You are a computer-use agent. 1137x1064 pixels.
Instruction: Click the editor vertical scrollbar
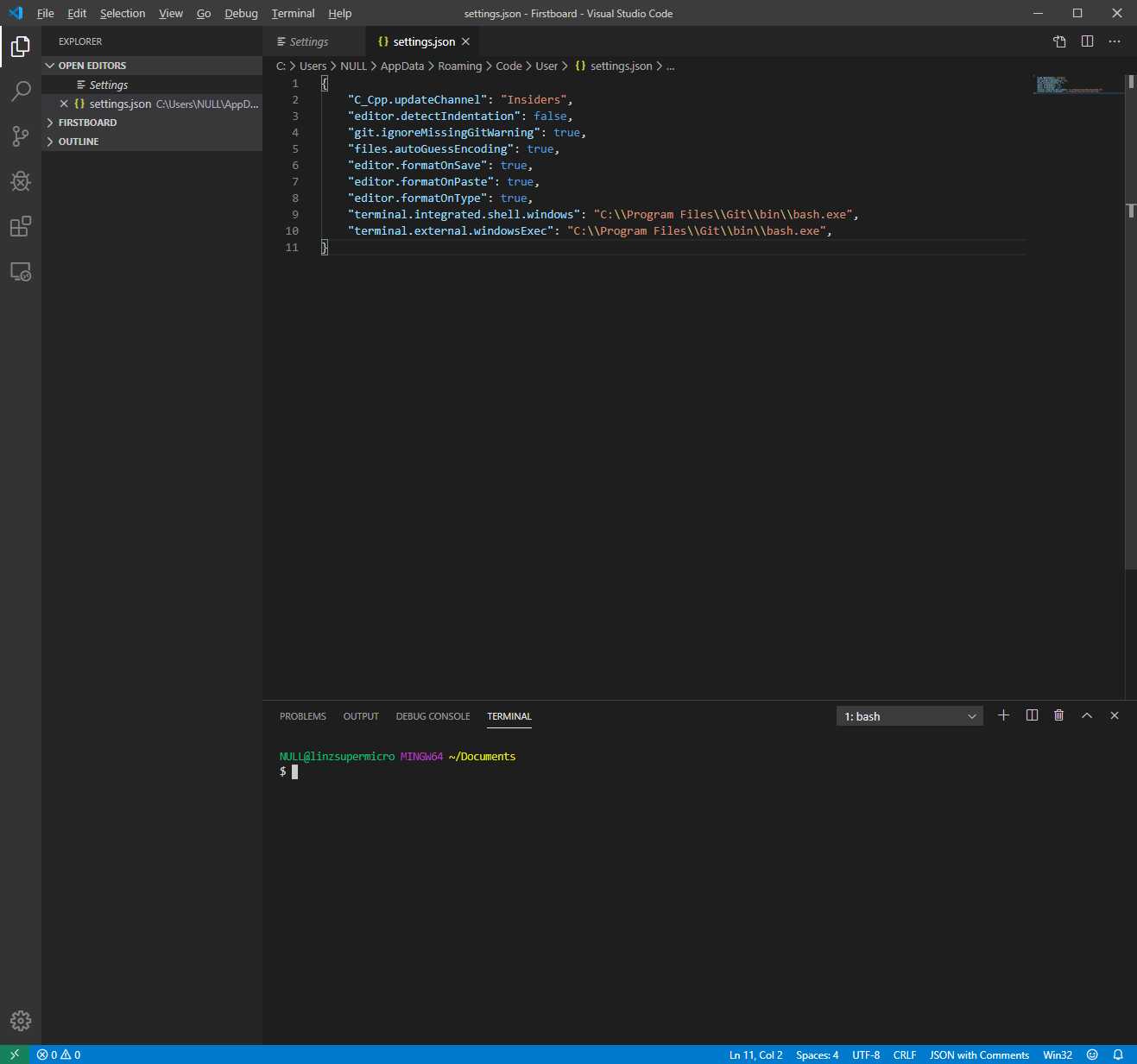1131,322
